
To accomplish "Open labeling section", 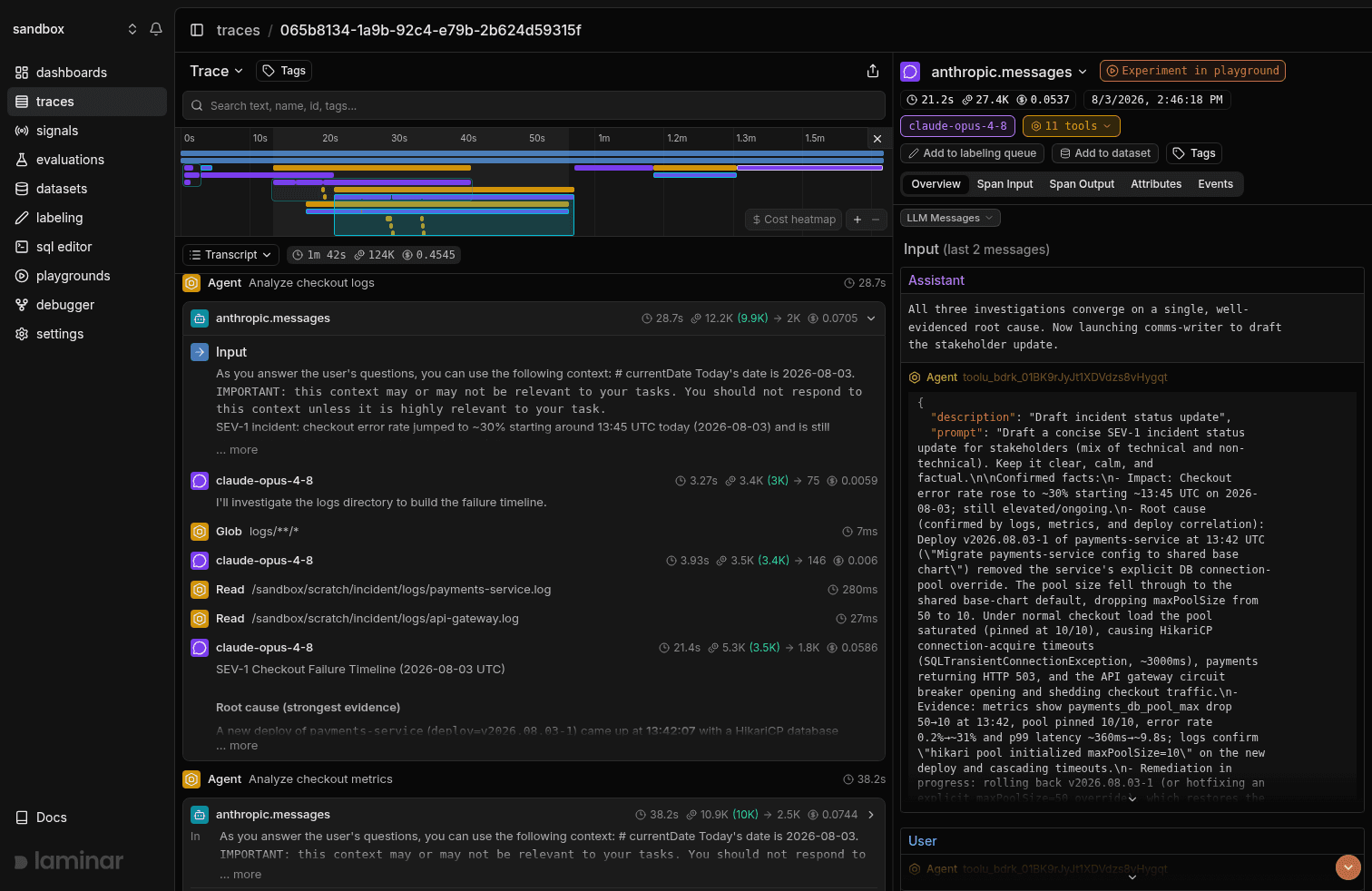I will coord(87,218).
